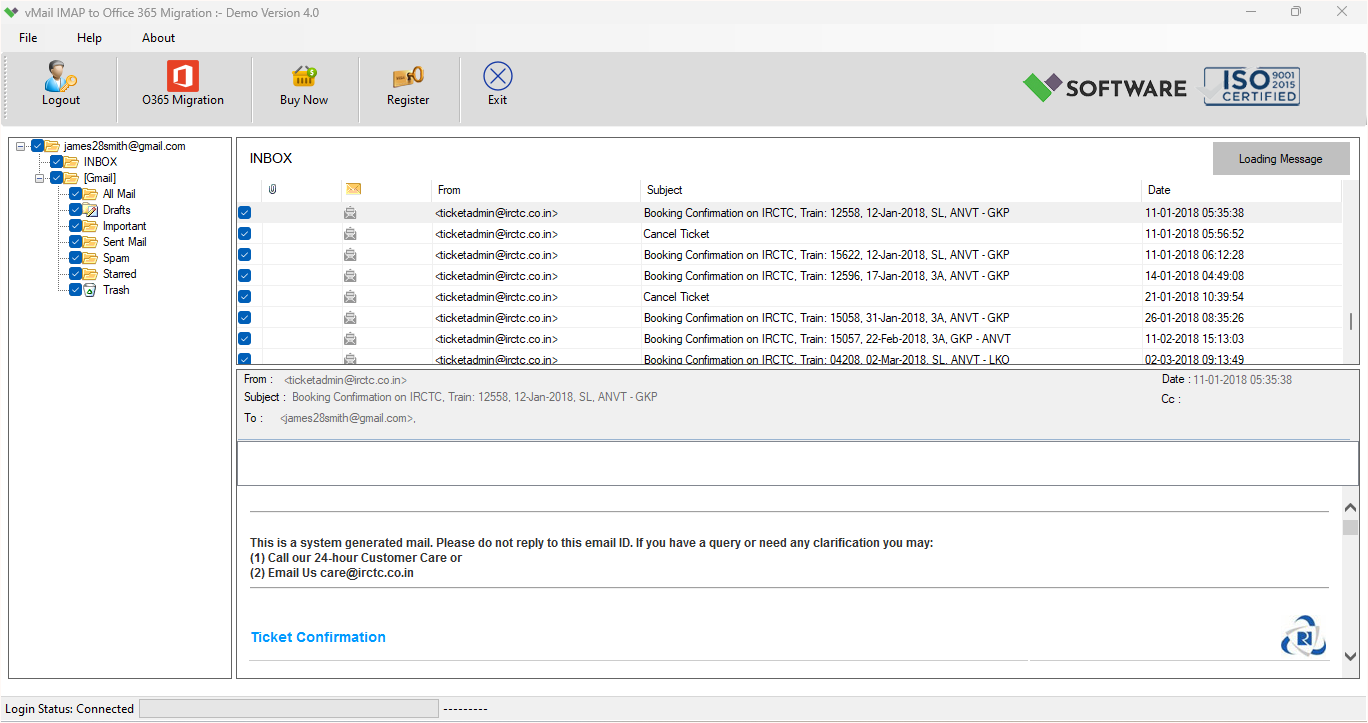The height and width of the screenshot is (723, 1368).
Task: Sort email list by From column
Action: [536, 190]
